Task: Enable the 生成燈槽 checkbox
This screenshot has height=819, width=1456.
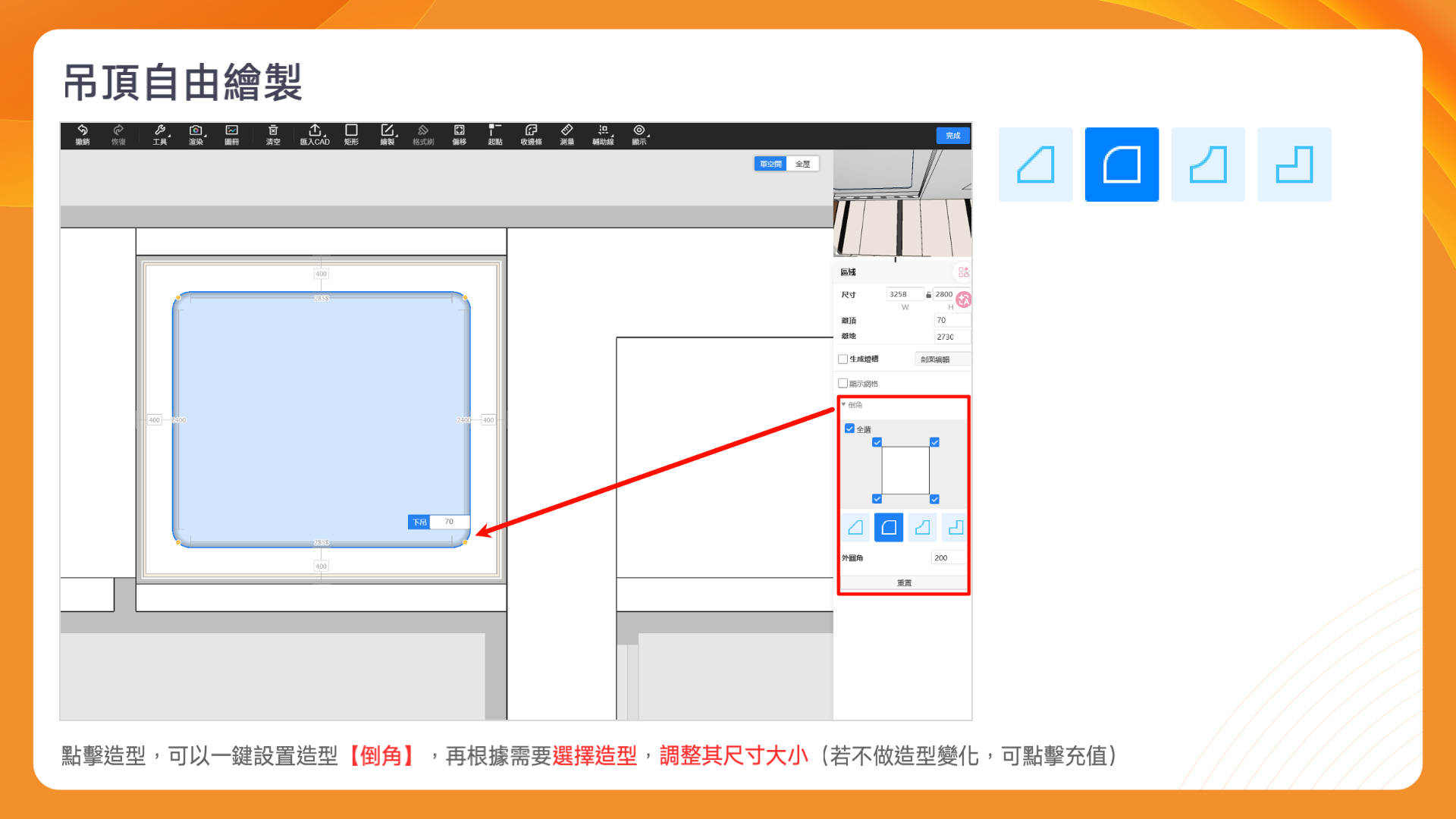Action: pyautogui.click(x=843, y=359)
